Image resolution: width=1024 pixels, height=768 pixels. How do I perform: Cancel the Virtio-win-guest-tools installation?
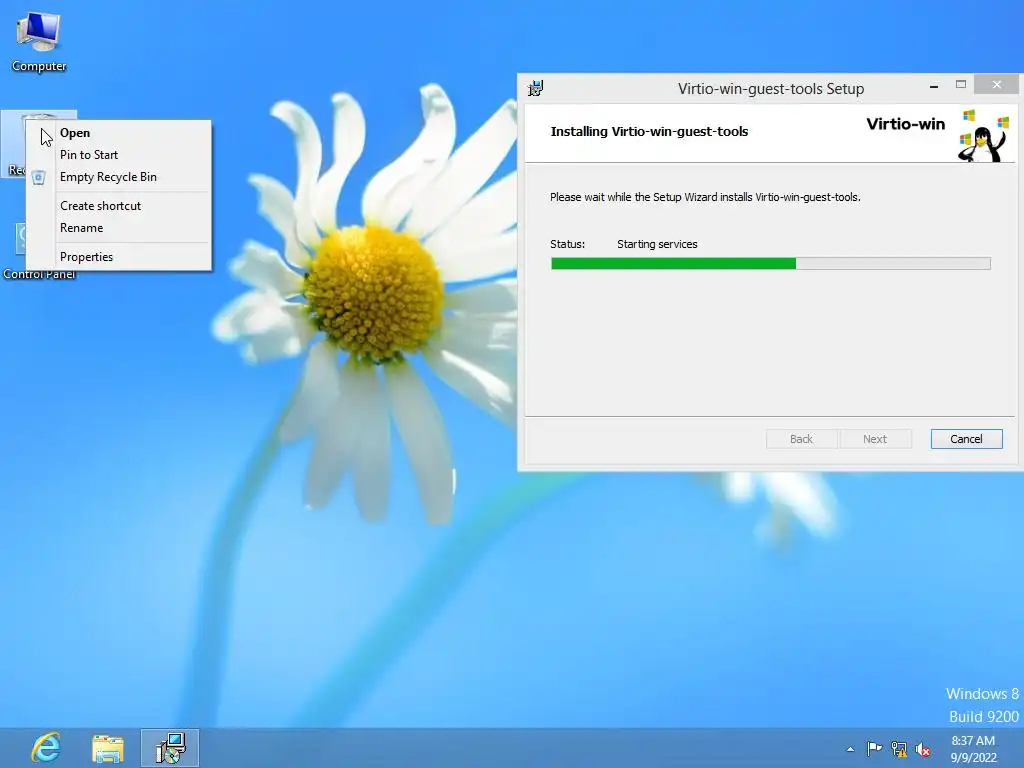[x=966, y=439]
